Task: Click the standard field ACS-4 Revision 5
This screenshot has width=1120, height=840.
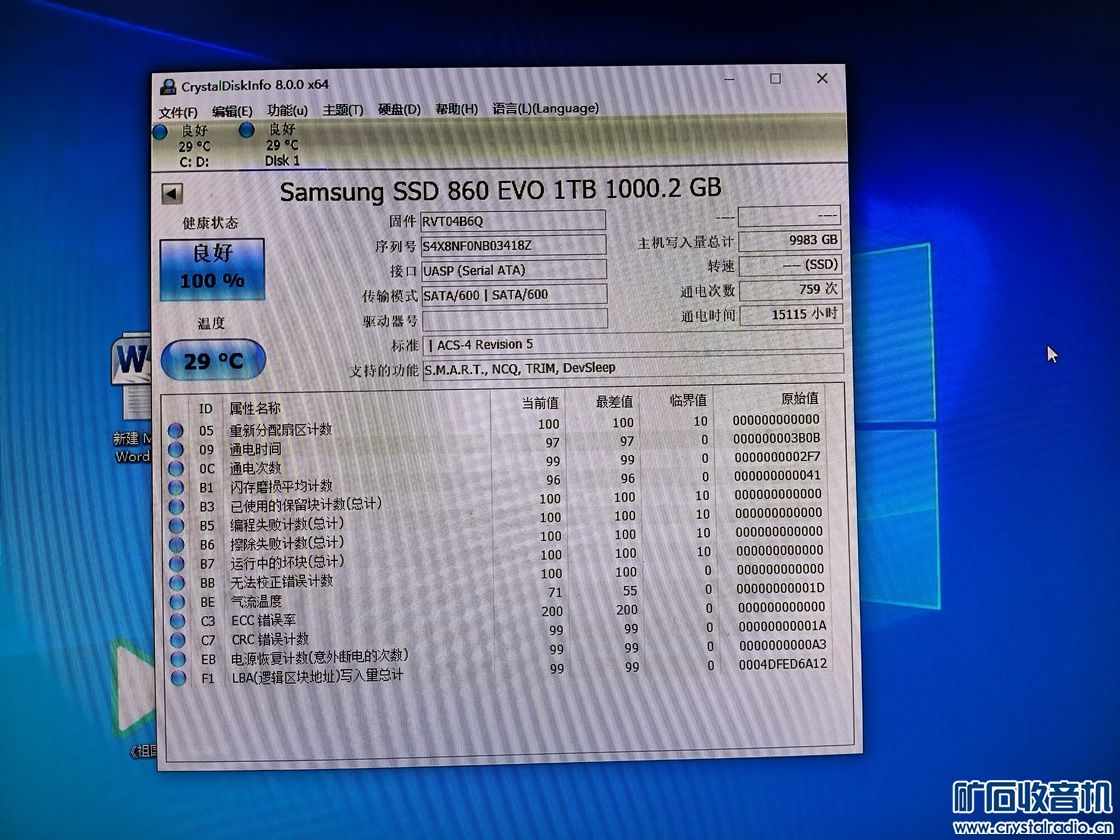Action: pos(633,343)
